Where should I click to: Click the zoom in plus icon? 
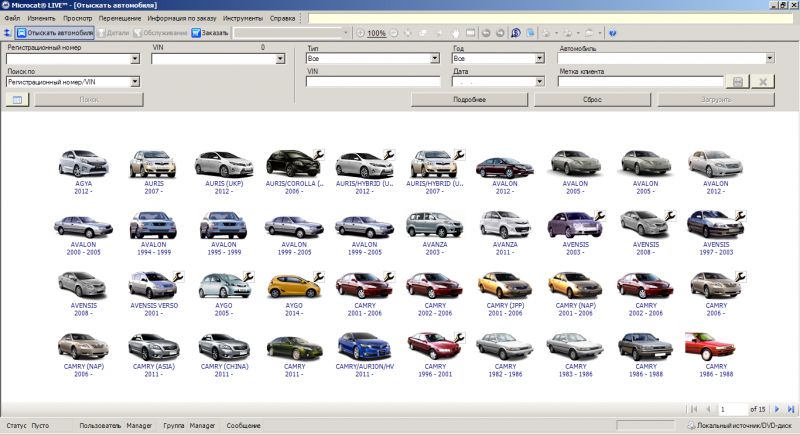point(360,33)
